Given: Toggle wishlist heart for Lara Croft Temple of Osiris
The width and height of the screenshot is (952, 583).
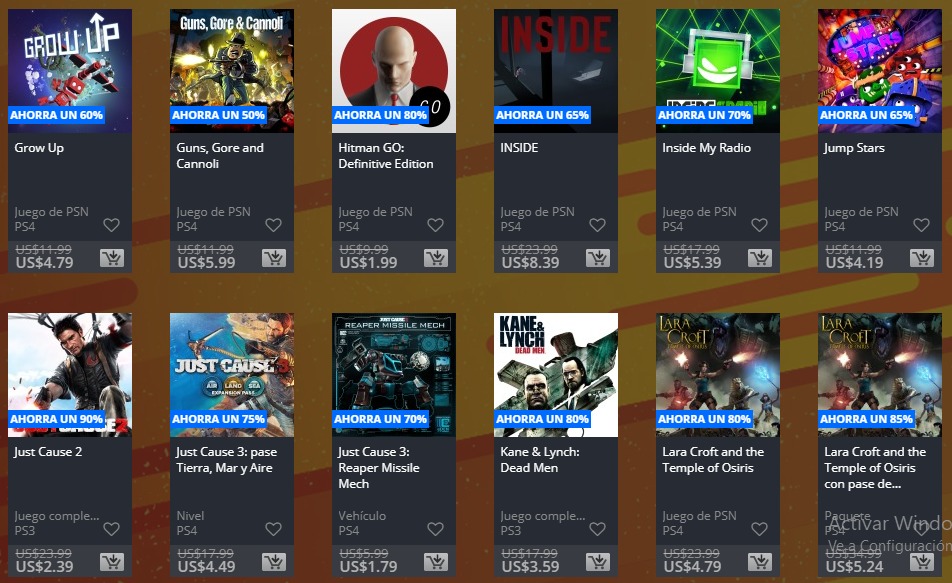Looking at the screenshot, I should pos(760,529).
